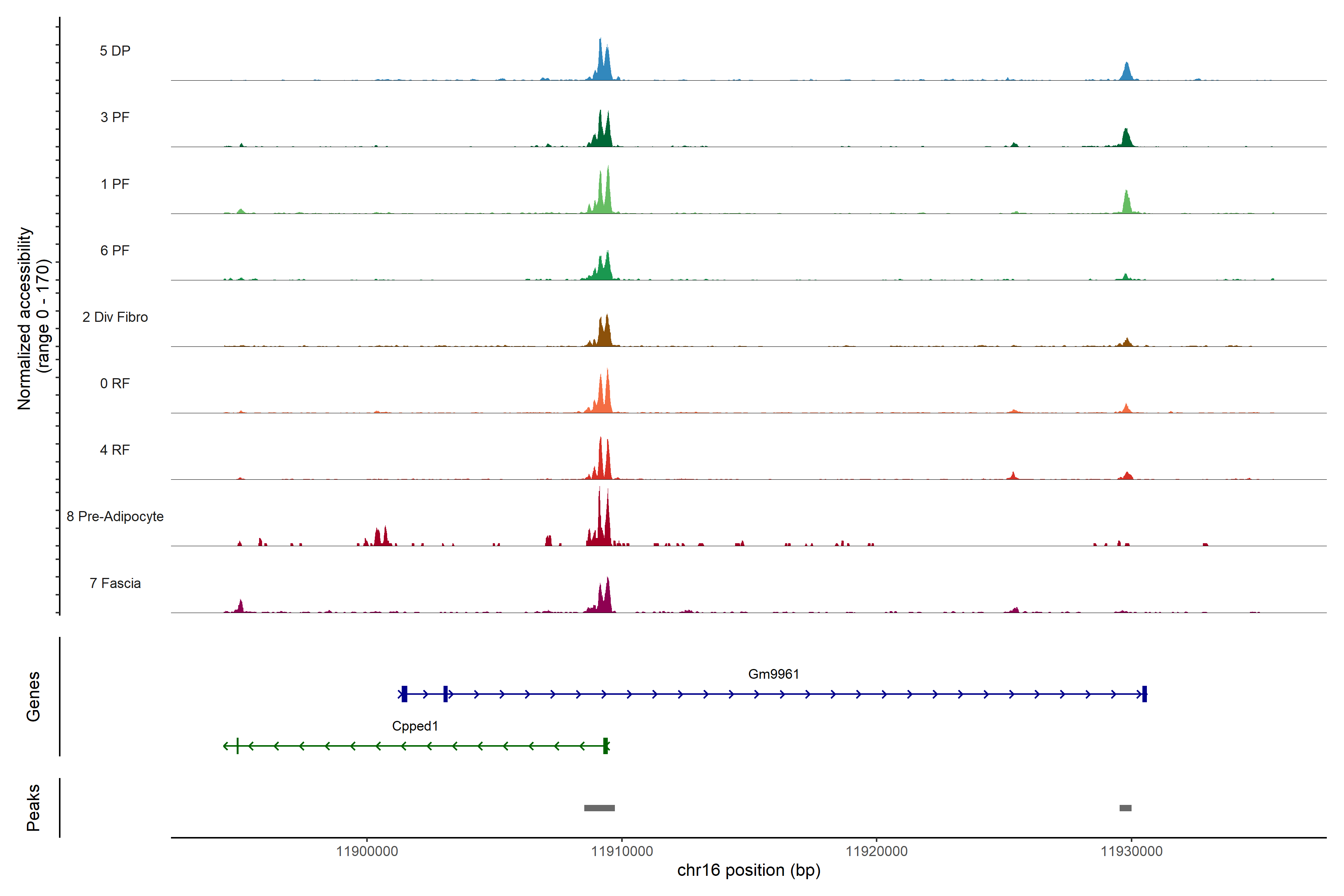Click the 5 DP track label
The width and height of the screenshot is (1344, 896).
pyautogui.click(x=115, y=51)
